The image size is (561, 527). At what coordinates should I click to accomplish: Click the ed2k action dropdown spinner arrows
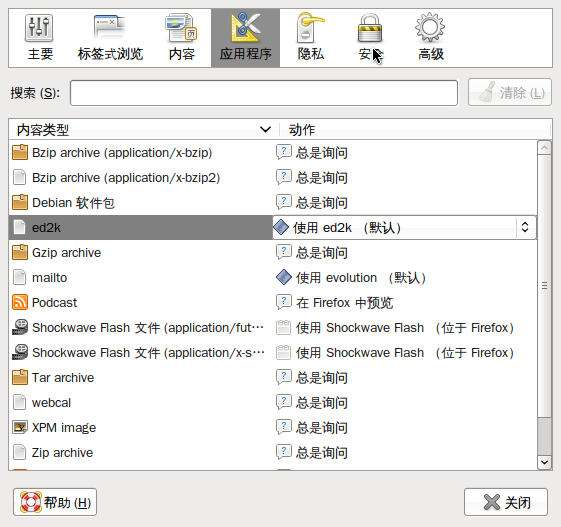coord(525,227)
